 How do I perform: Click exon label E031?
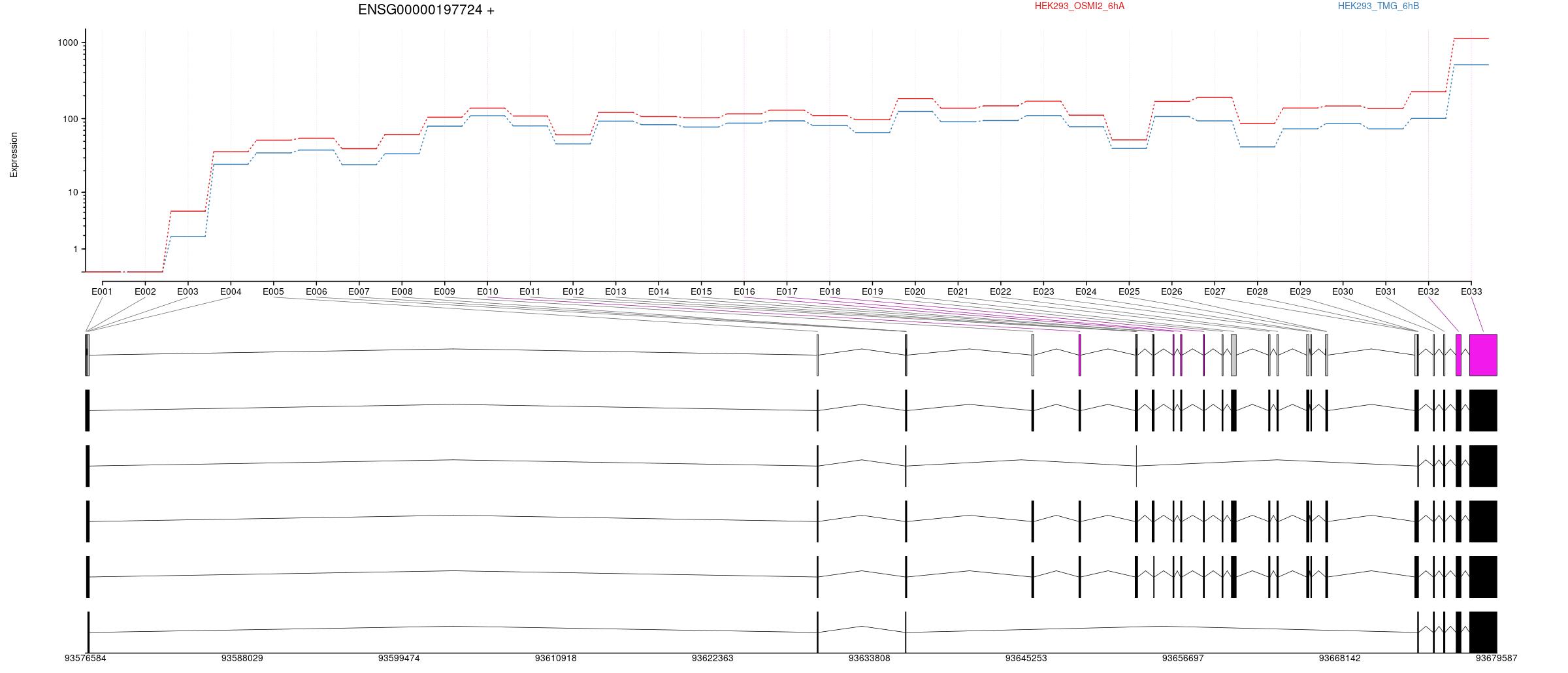click(x=1386, y=291)
